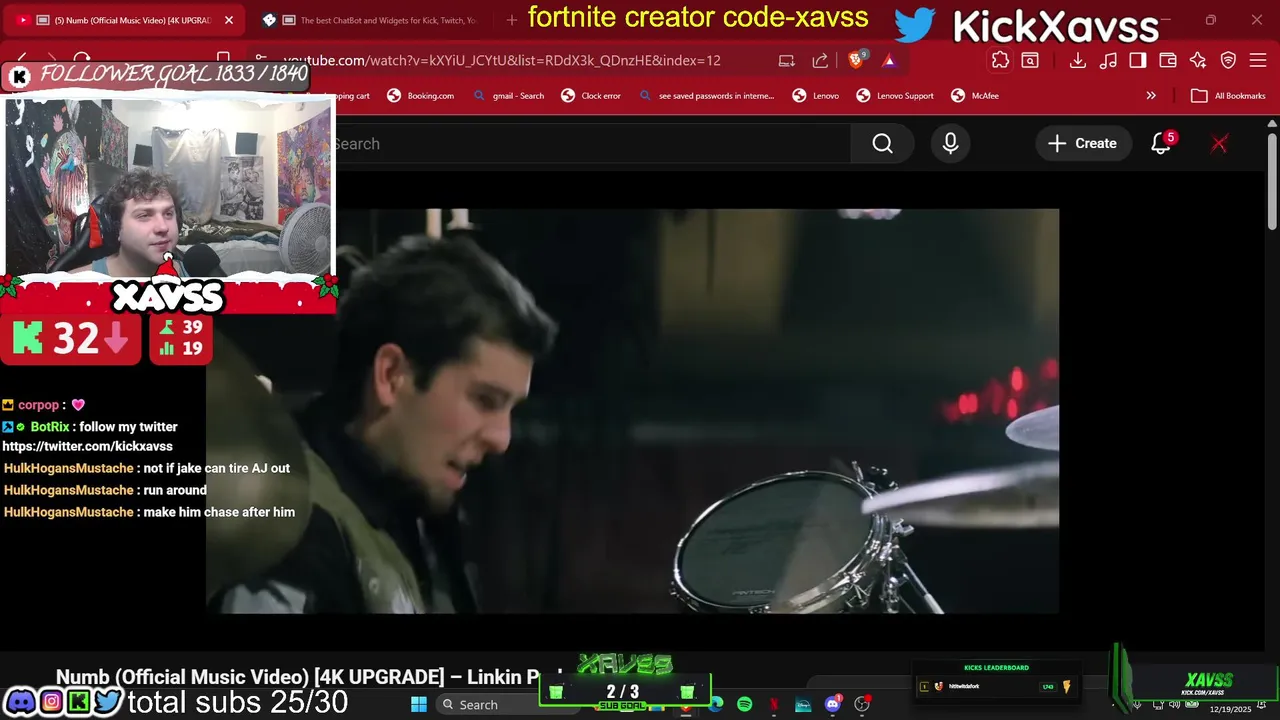Open the Brave Wallet icon

1168,60
